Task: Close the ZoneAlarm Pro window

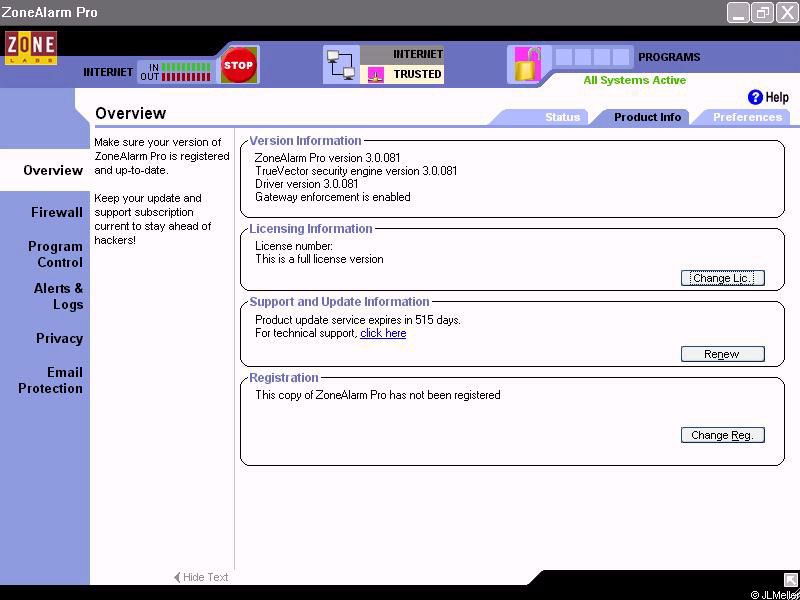Action: click(x=787, y=12)
